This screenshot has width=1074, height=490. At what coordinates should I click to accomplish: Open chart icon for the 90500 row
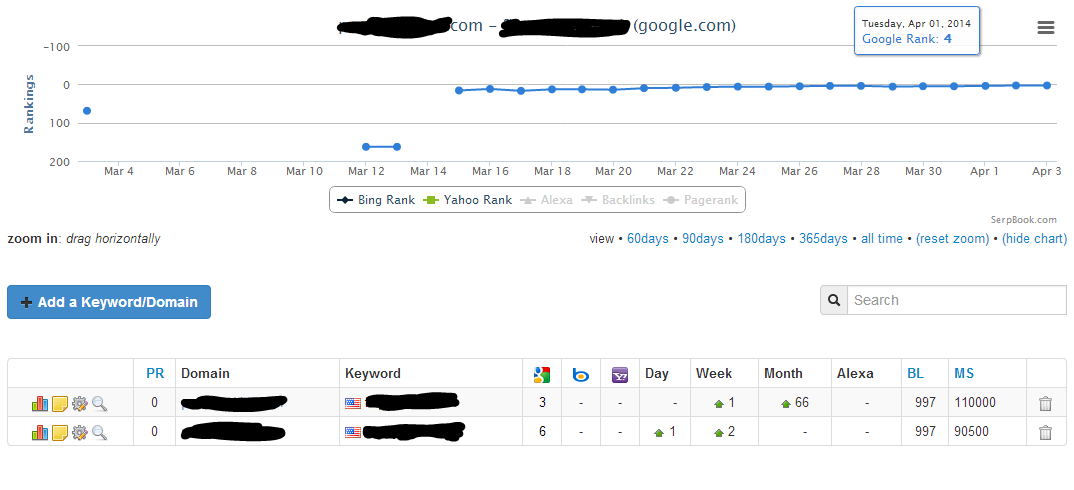(x=40, y=432)
